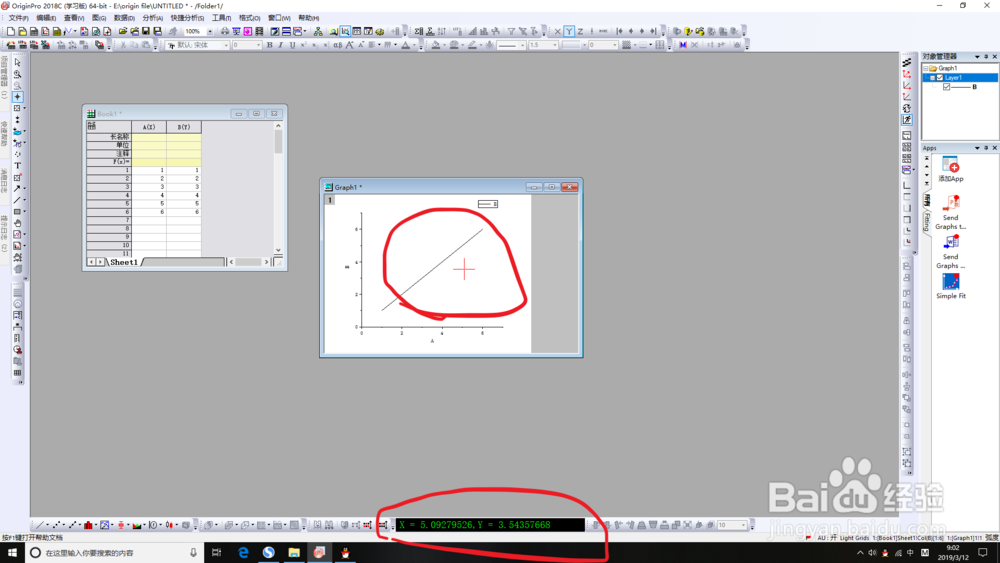Click the bar chart plot icon
Viewport: 1000px width, 563px height.
(x=88, y=525)
